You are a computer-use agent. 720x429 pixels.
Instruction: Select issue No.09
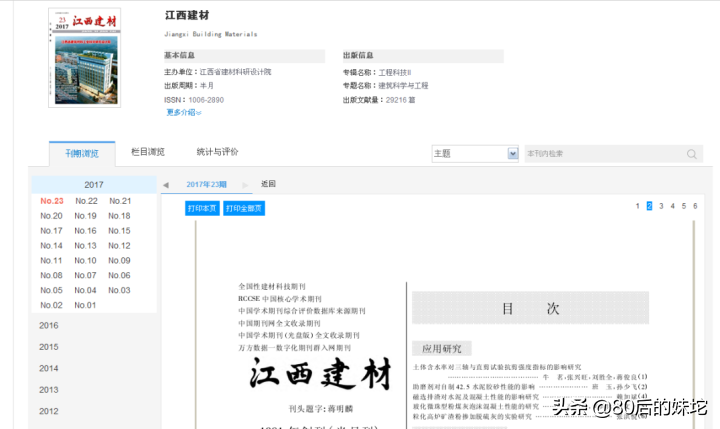(x=119, y=260)
